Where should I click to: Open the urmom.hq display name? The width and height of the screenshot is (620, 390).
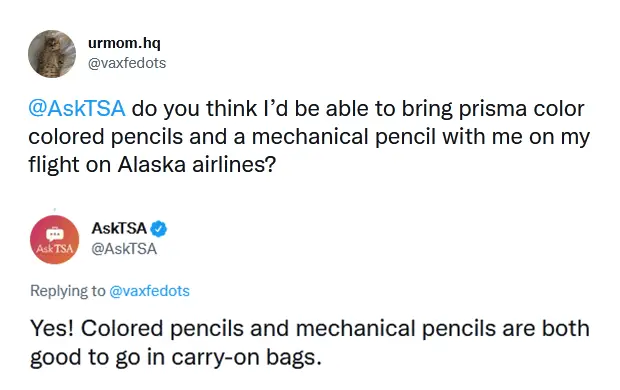[x=124, y=43]
